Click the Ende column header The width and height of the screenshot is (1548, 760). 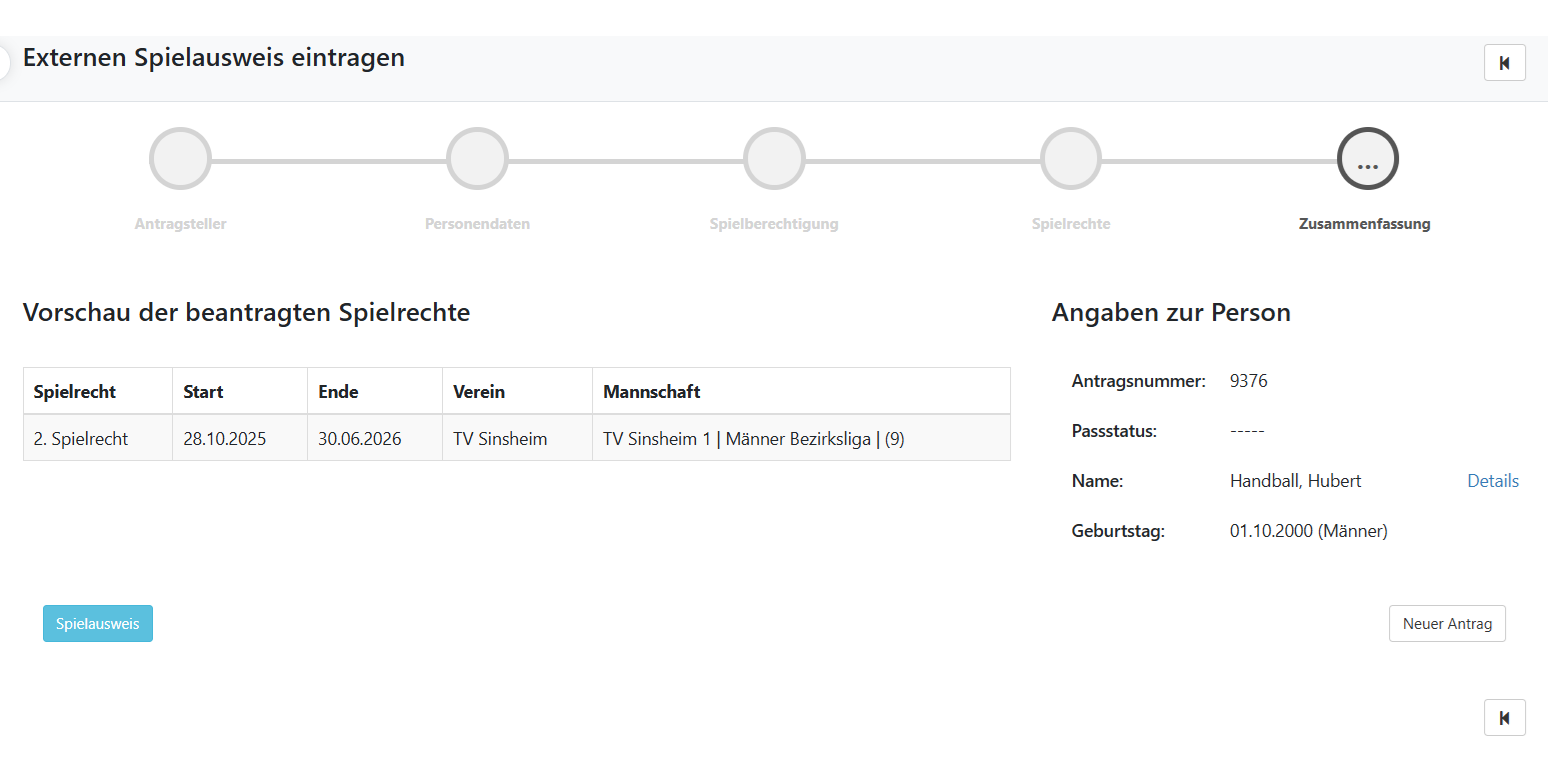tap(338, 392)
